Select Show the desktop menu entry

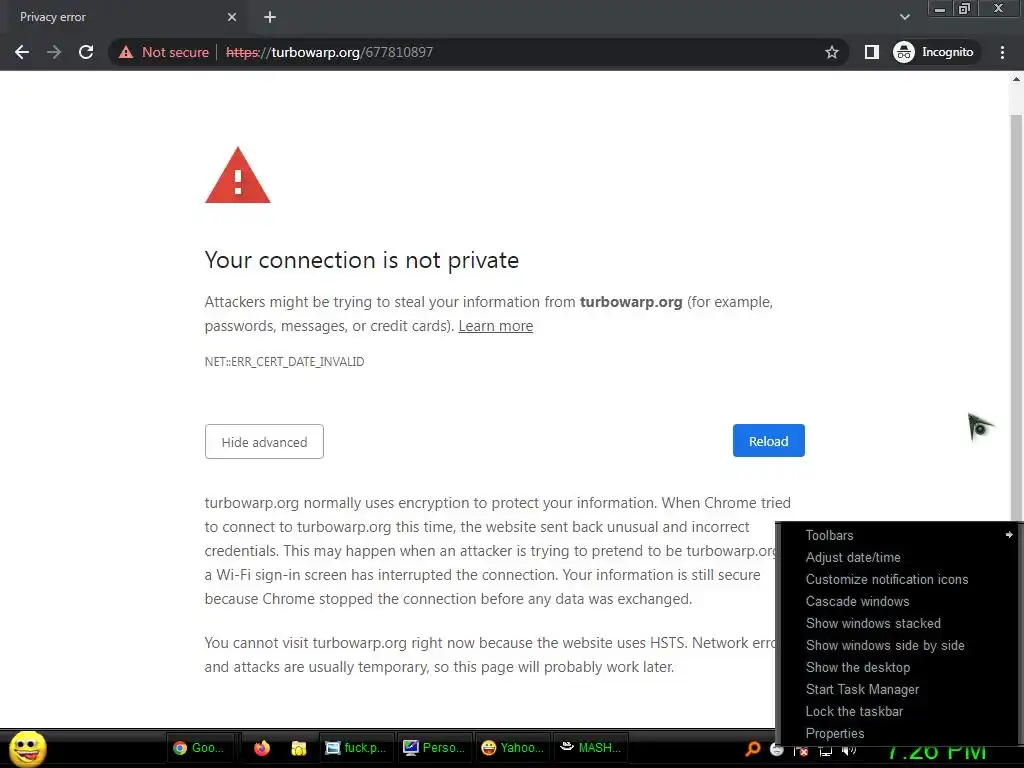(x=858, y=667)
